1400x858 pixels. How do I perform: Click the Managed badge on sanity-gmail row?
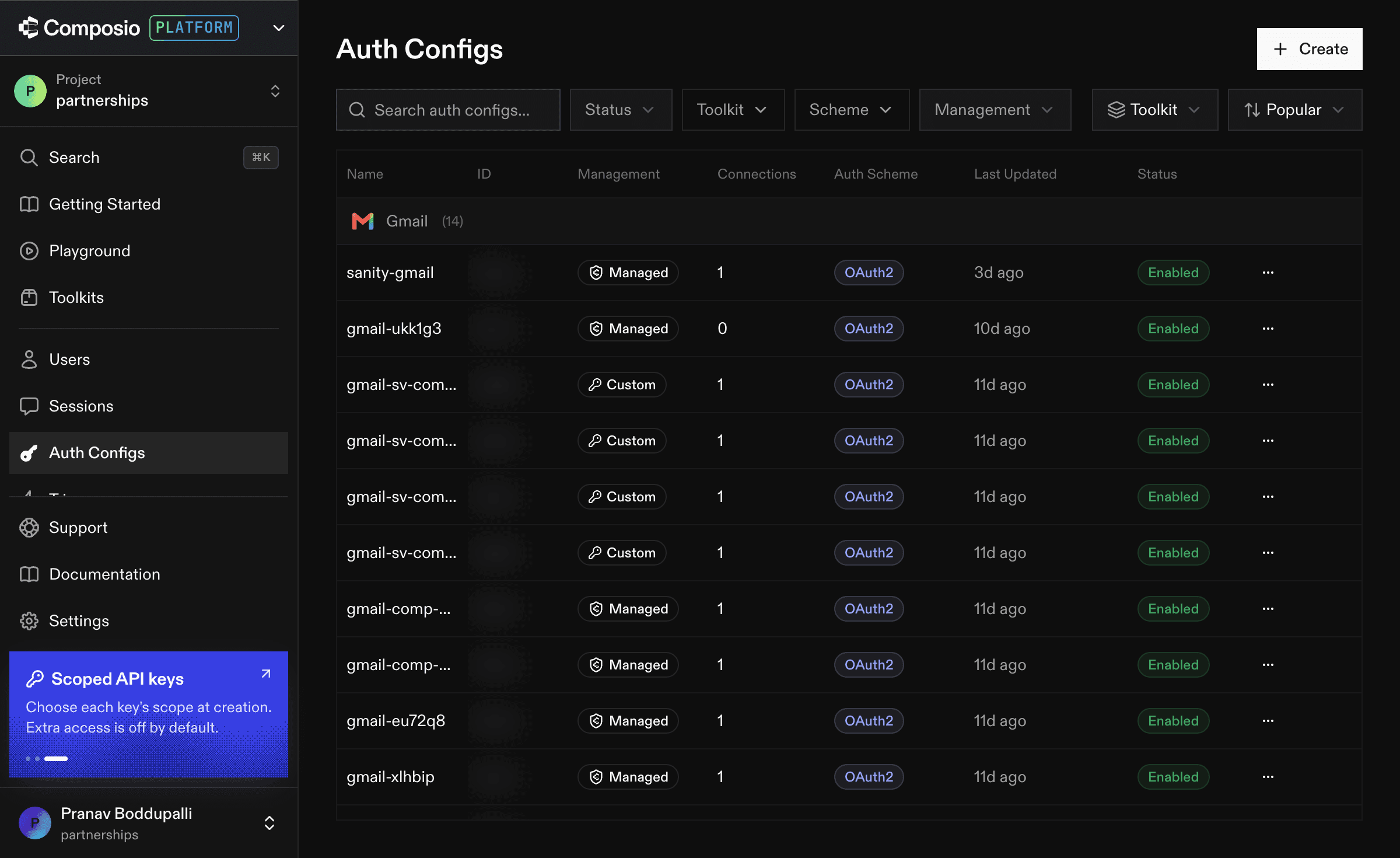pyautogui.click(x=628, y=273)
